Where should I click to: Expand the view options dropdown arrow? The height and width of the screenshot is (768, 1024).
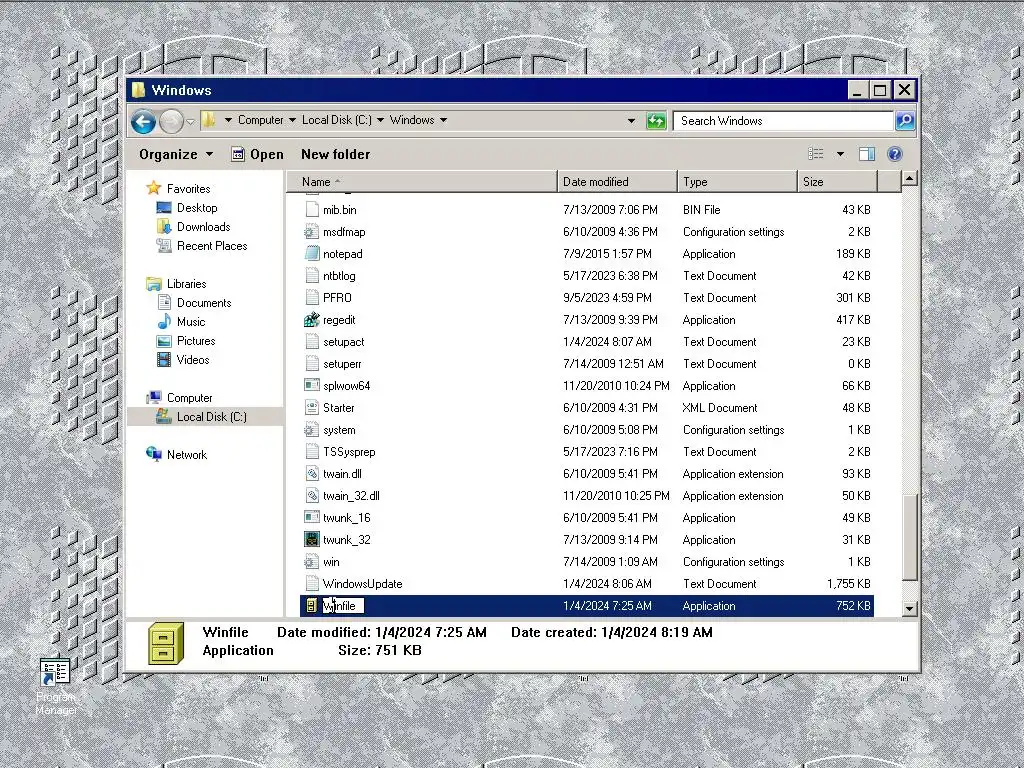(x=840, y=154)
